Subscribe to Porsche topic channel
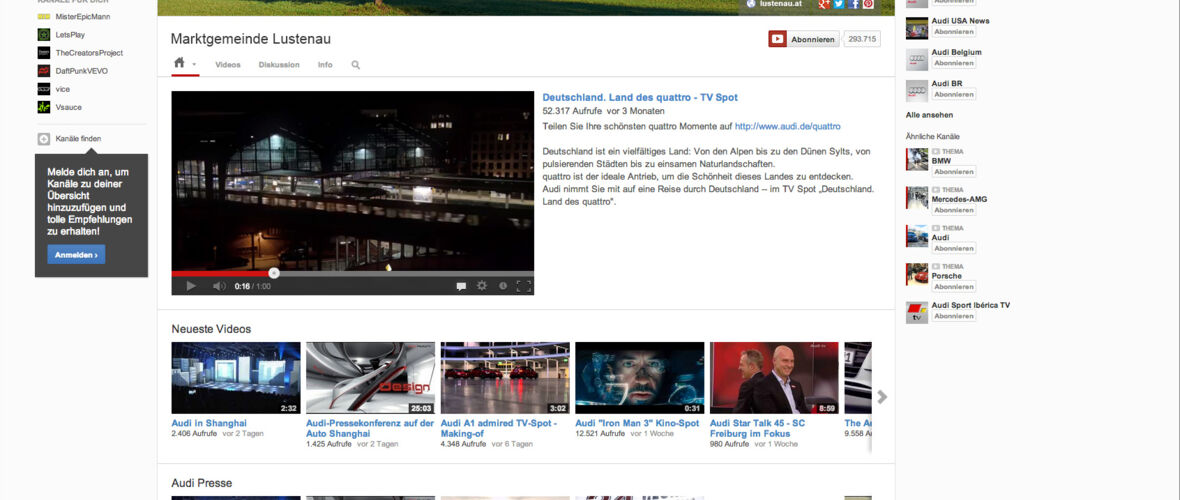 click(x=954, y=287)
